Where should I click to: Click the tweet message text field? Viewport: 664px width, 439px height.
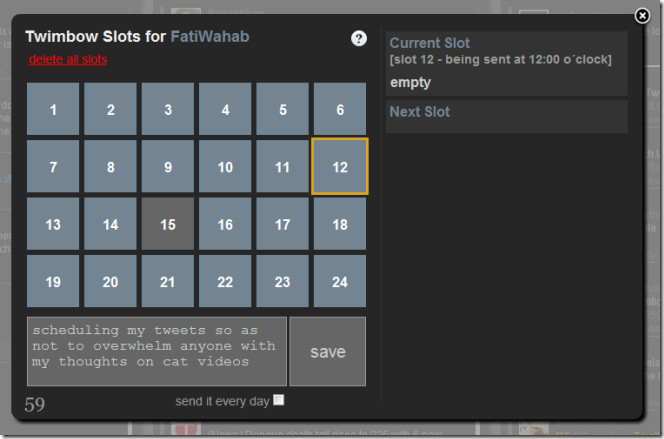point(157,351)
